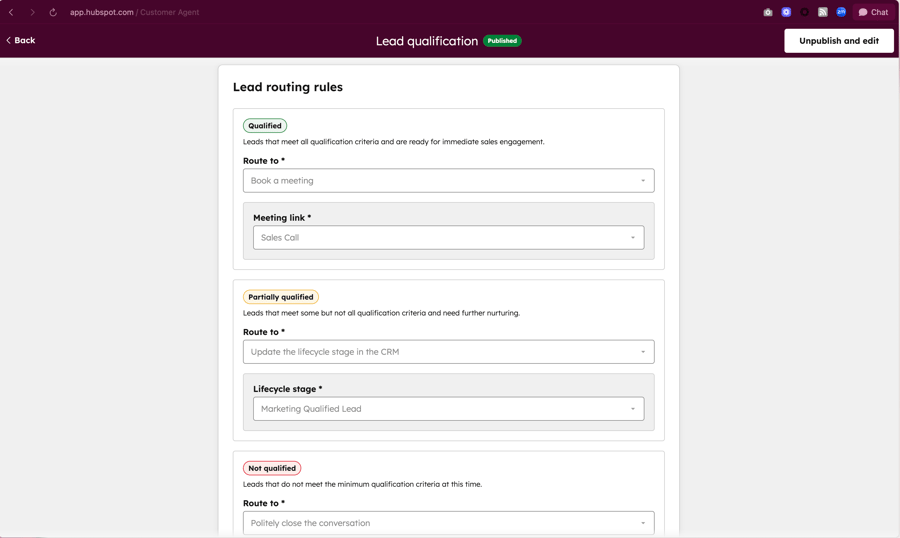Click Unpublish and edit button
Screen dimensions: 900x538
(x=838, y=41)
